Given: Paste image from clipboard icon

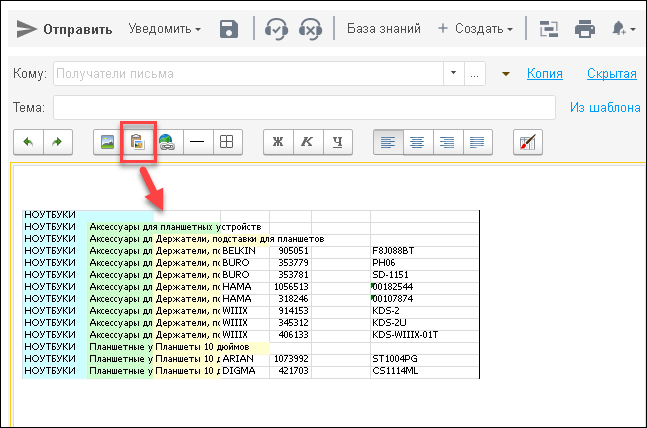Looking at the screenshot, I should point(138,142).
